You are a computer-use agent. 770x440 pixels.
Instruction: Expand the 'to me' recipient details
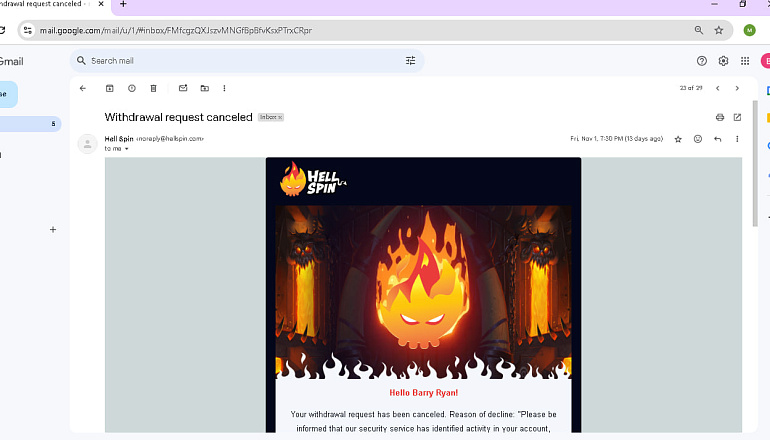click(x=127, y=149)
